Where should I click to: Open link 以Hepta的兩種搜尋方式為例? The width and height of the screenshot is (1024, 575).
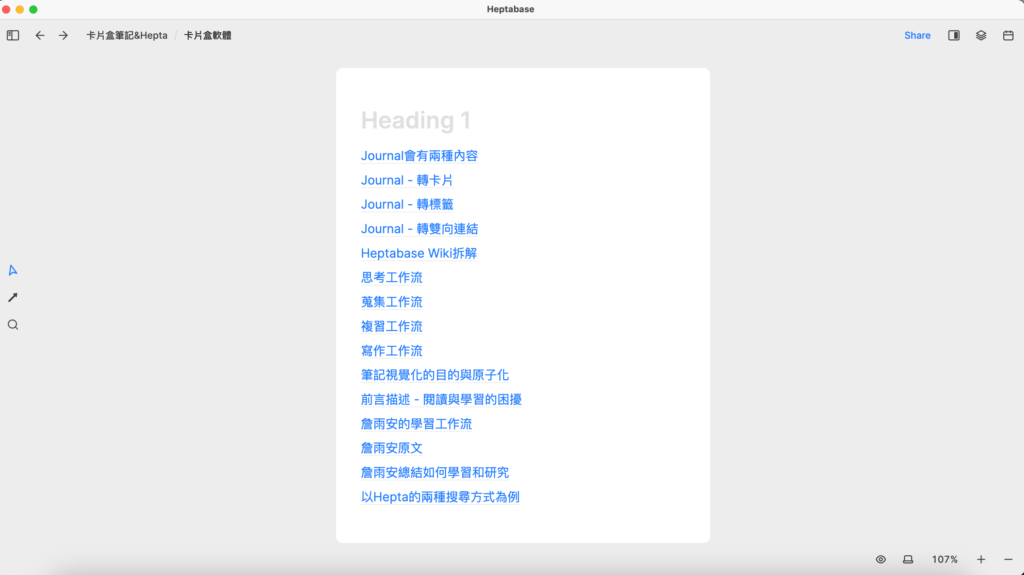[x=440, y=497]
